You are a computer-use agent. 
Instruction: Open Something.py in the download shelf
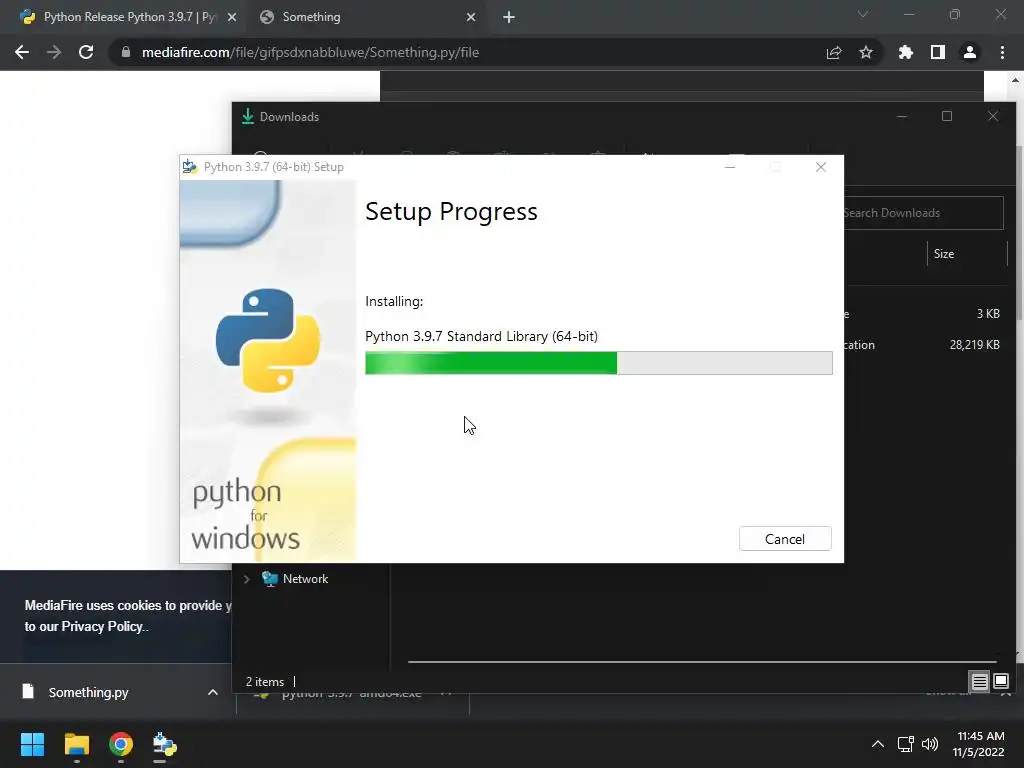(88, 692)
